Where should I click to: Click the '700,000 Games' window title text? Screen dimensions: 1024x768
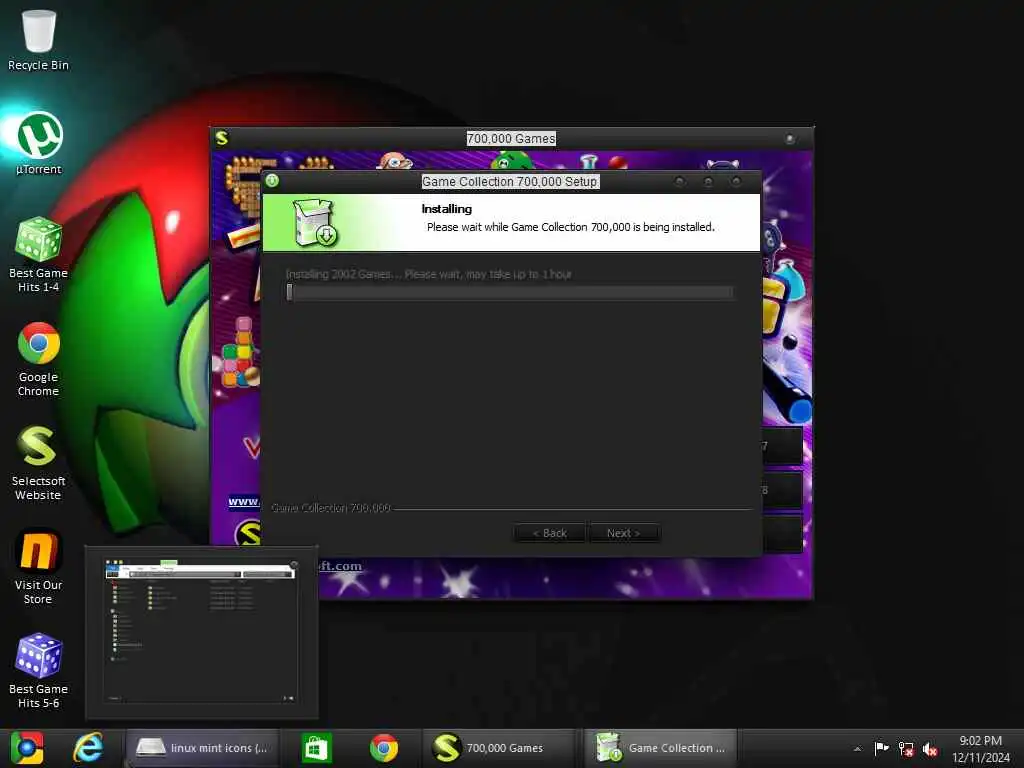point(511,138)
